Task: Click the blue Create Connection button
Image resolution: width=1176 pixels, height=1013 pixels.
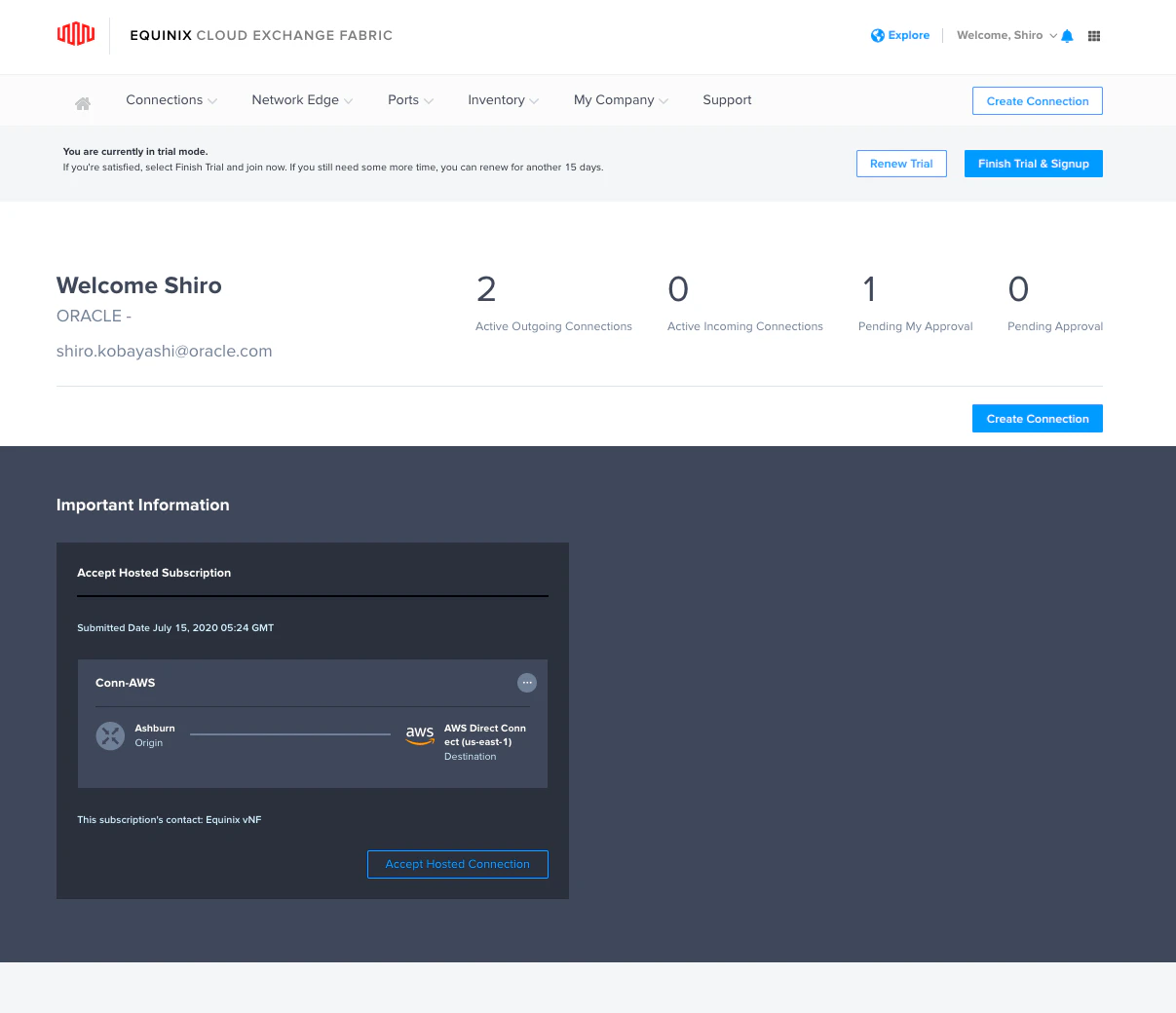Action: [x=1038, y=419]
